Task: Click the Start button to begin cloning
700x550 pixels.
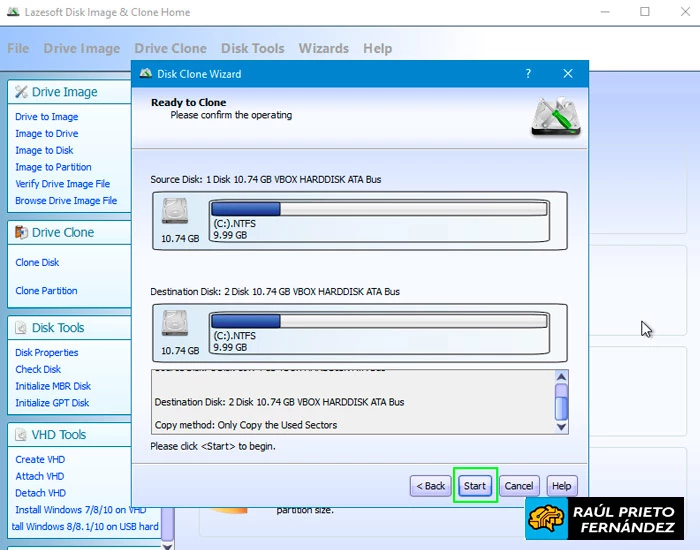Action: (x=475, y=486)
